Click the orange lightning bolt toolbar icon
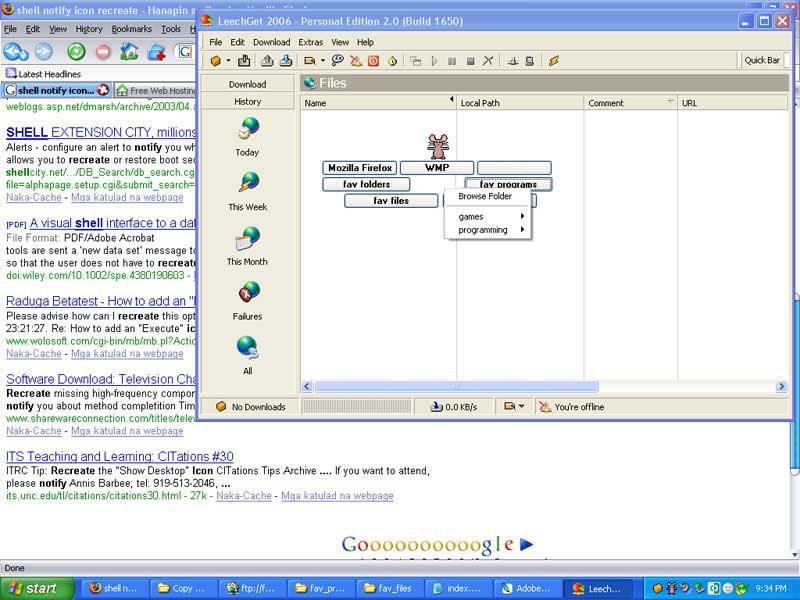This screenshot has width=800, height=600. [554, 61]
